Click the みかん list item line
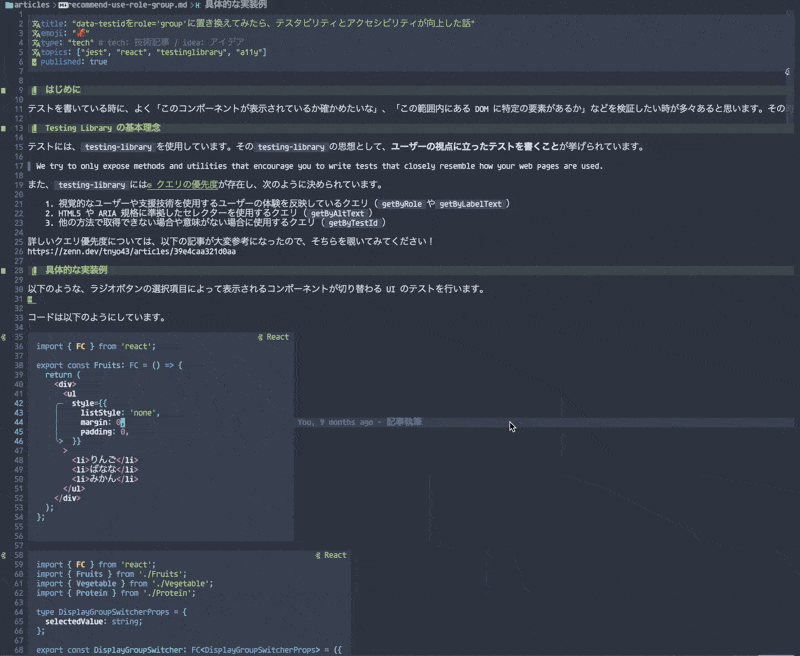 [x=105, y=479]
